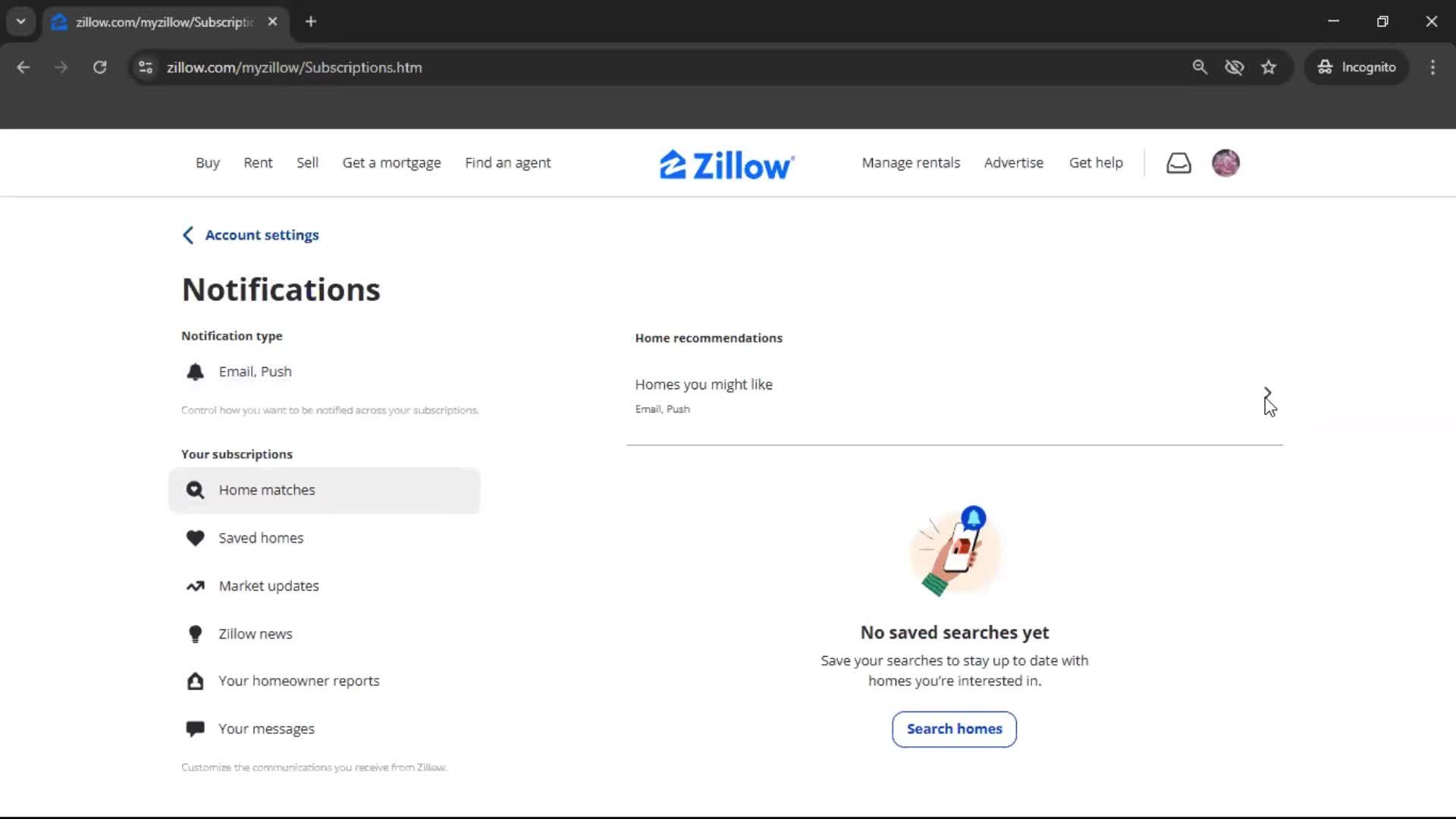Open site information icon in address bar
1456x819 pixels.
(x=146, y=67)
